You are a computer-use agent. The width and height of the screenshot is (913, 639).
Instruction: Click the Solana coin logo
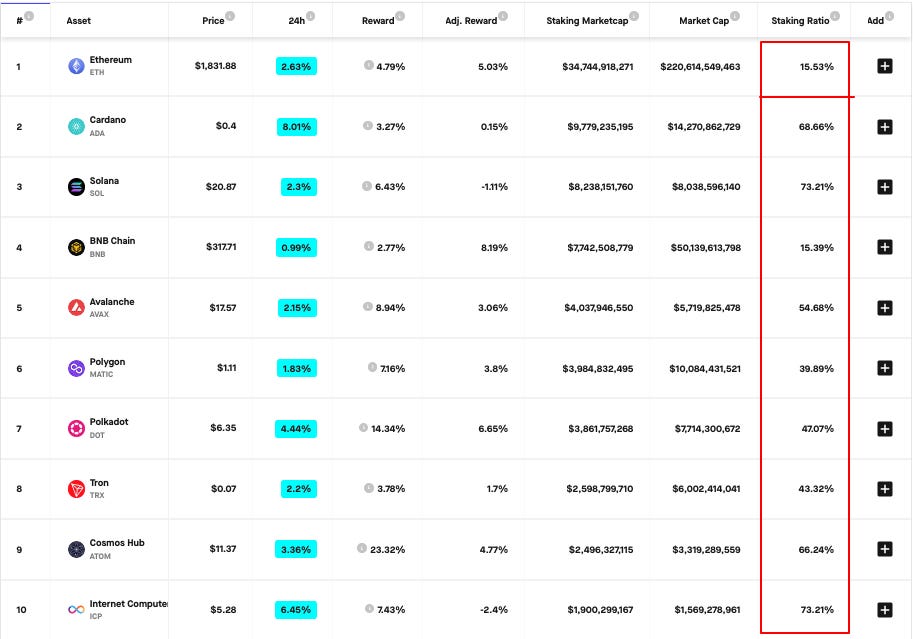coord(76,187)
